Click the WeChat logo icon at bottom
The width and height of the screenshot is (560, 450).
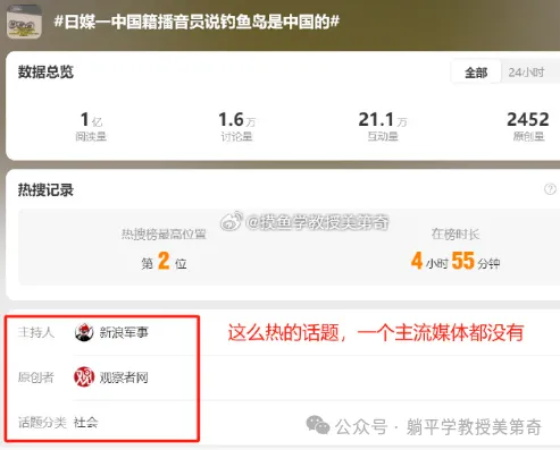coord(318,425)
